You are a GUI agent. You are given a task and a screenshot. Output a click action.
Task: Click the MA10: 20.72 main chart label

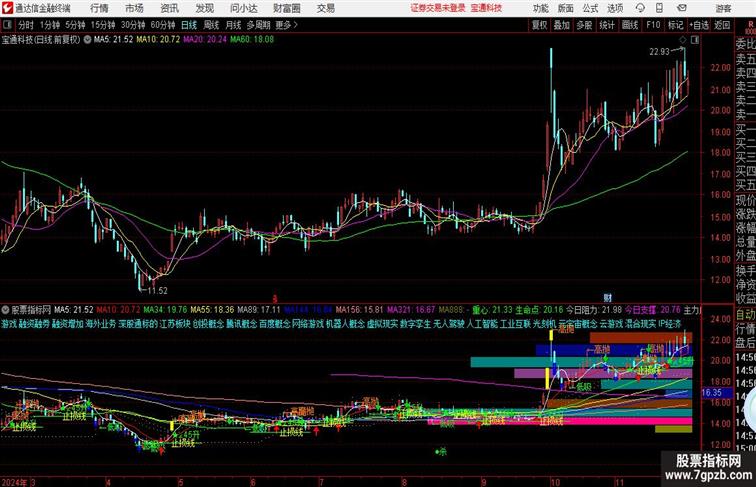[158, 40]
